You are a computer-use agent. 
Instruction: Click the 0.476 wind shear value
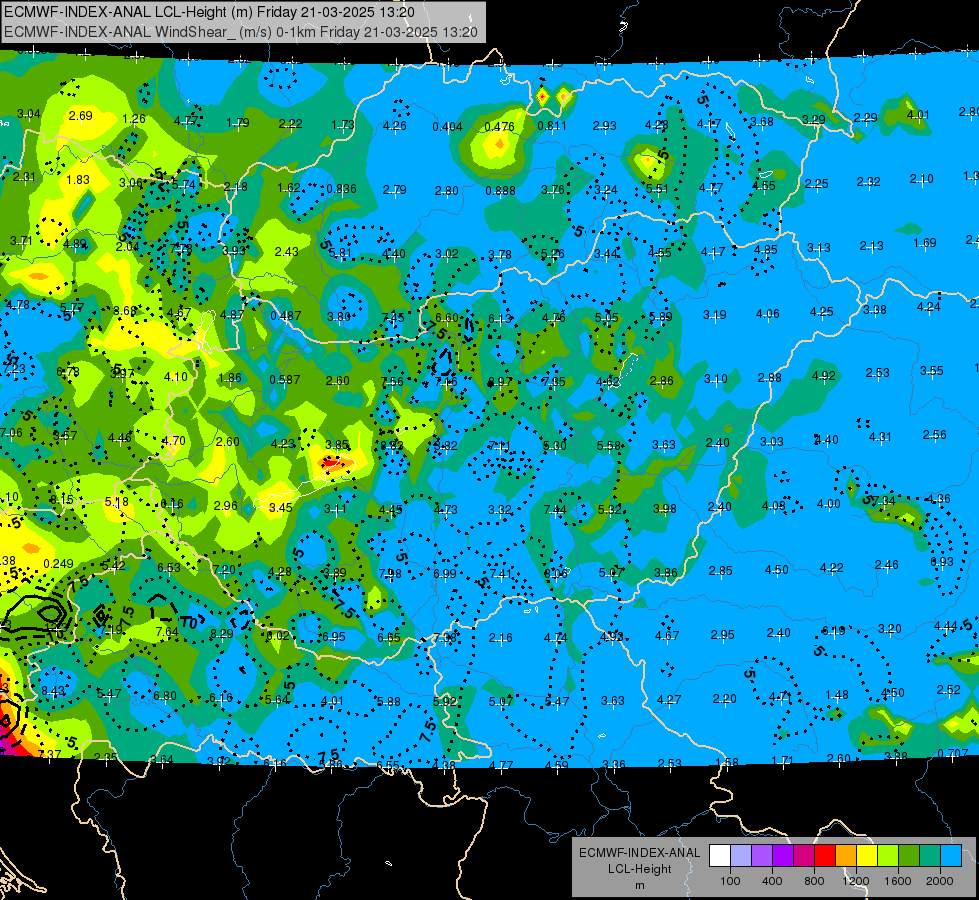(499, 126)
